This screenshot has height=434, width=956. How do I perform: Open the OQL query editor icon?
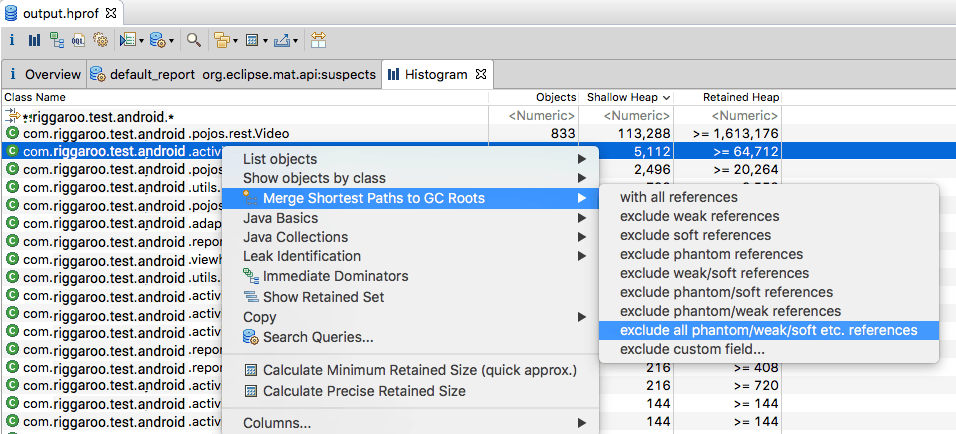[78, 40]
